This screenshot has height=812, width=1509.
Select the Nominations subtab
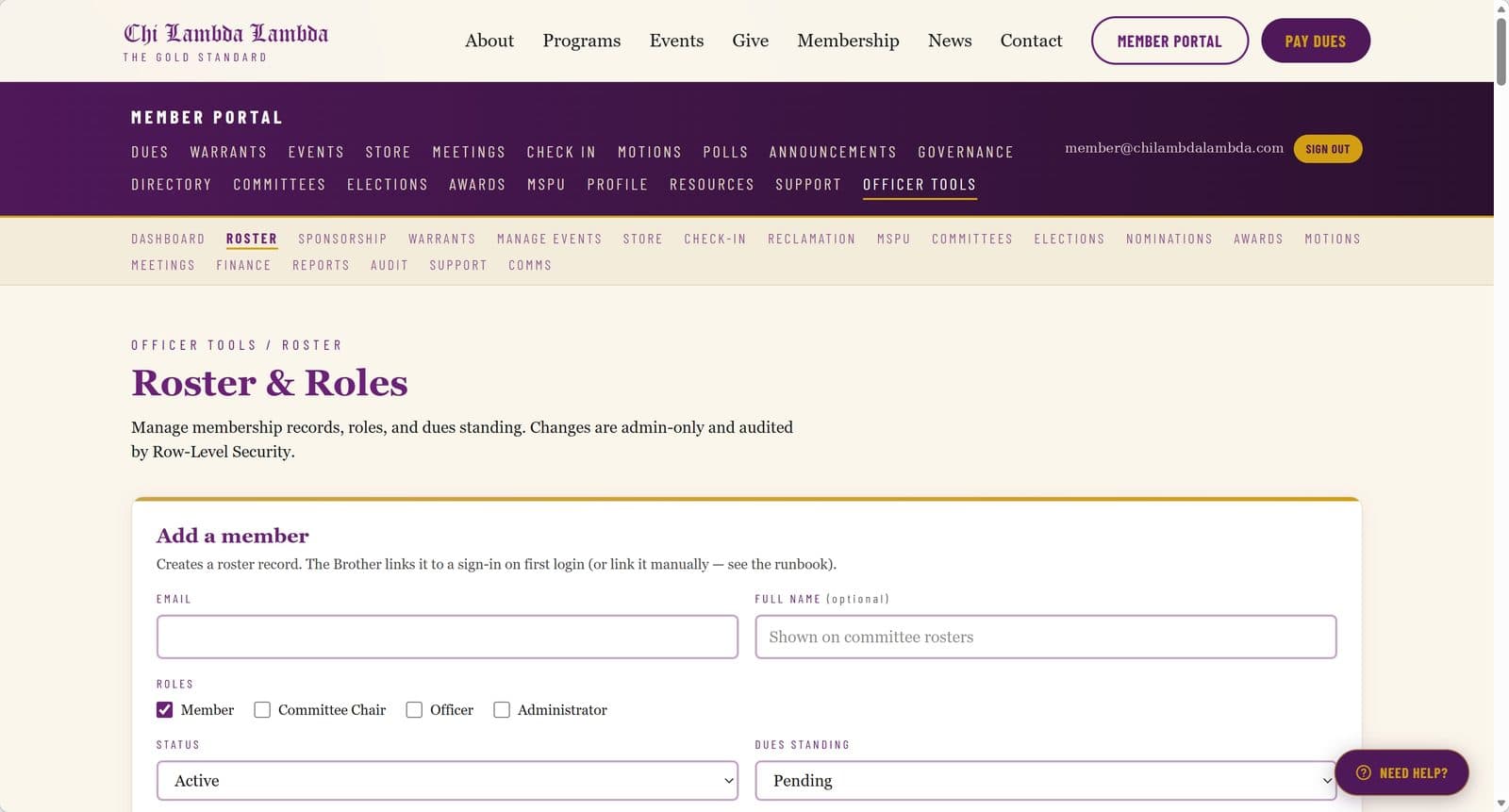coord(1169,240)
